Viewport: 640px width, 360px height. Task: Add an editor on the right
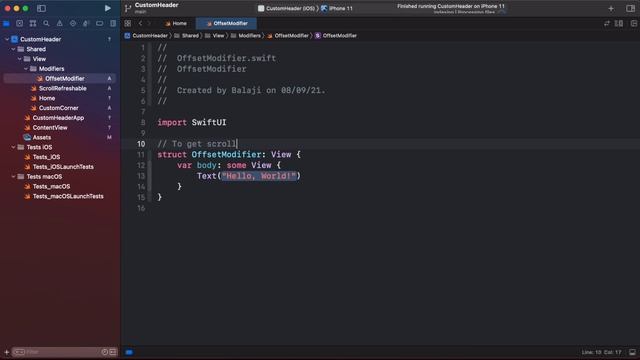(x=633, y=24)
